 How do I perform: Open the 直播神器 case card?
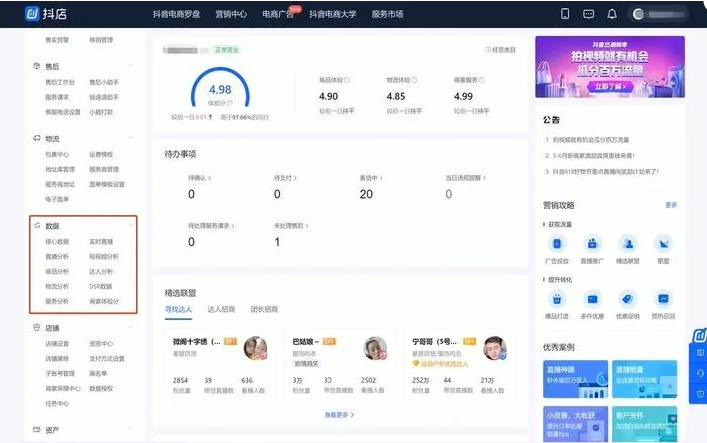click(x=575, y=379)
